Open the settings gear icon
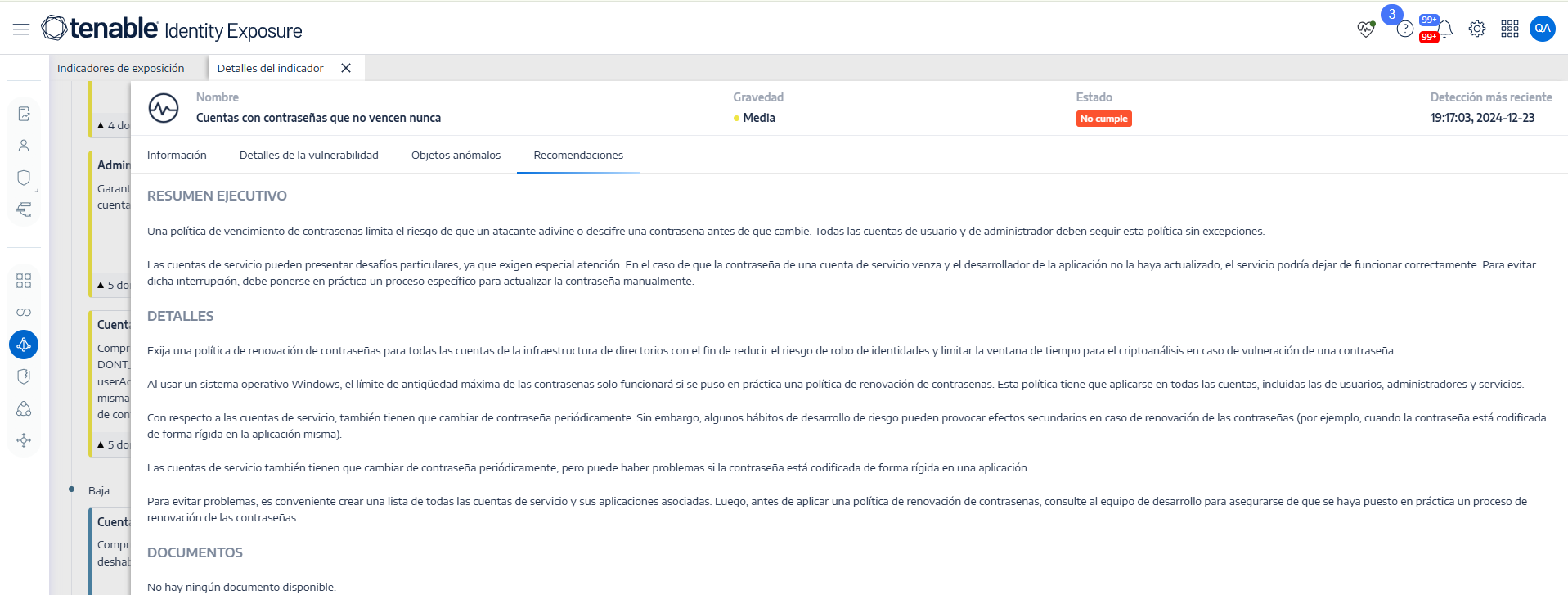This screenshot has width=1568, height=595. [x=1476, y=29]
